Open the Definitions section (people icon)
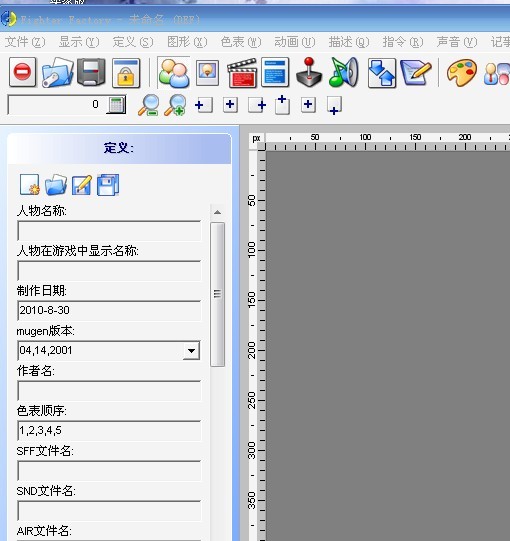 pyautogui.click(x=173, y=73)
